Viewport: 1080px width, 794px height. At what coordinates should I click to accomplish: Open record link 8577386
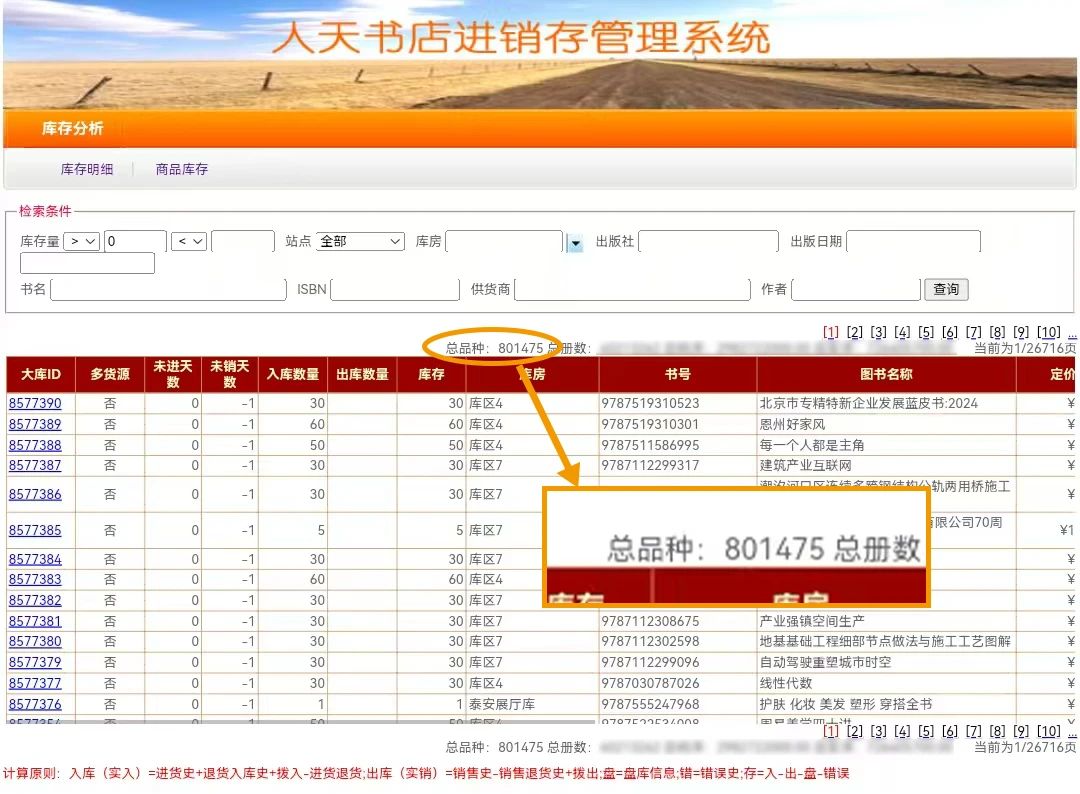(35, 494)
